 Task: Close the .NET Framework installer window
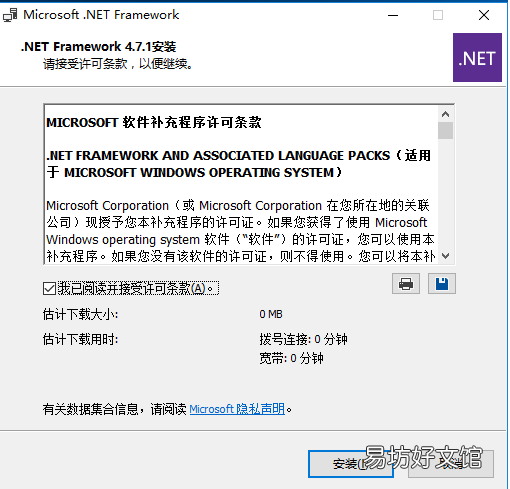tap(484, 15)
